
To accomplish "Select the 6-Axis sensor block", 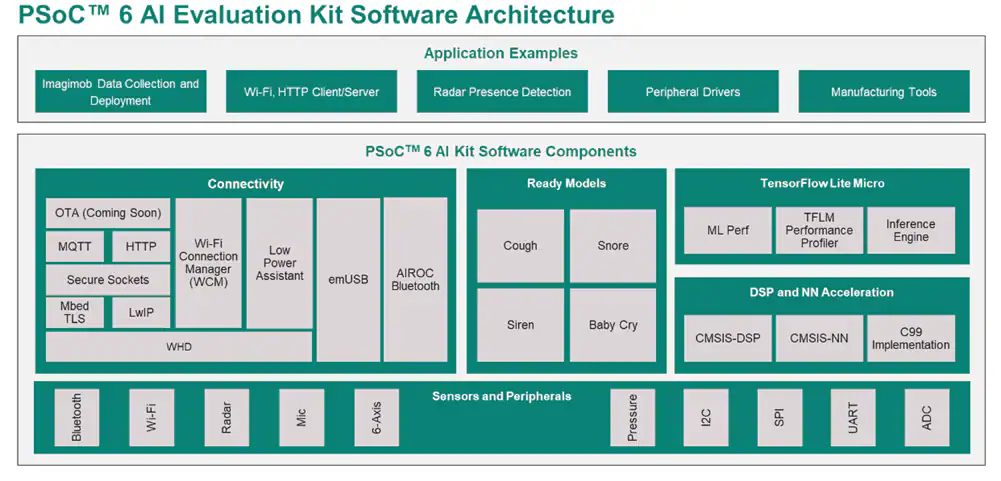I will coord(377,418).
